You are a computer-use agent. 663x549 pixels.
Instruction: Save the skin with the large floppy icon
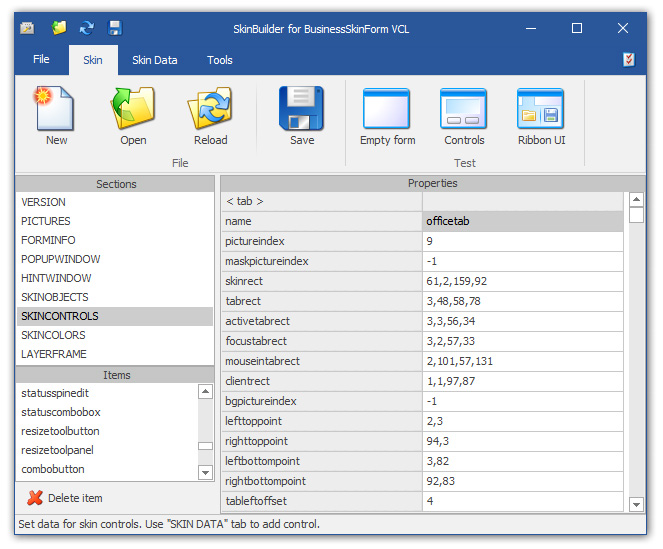click(301, 109)
